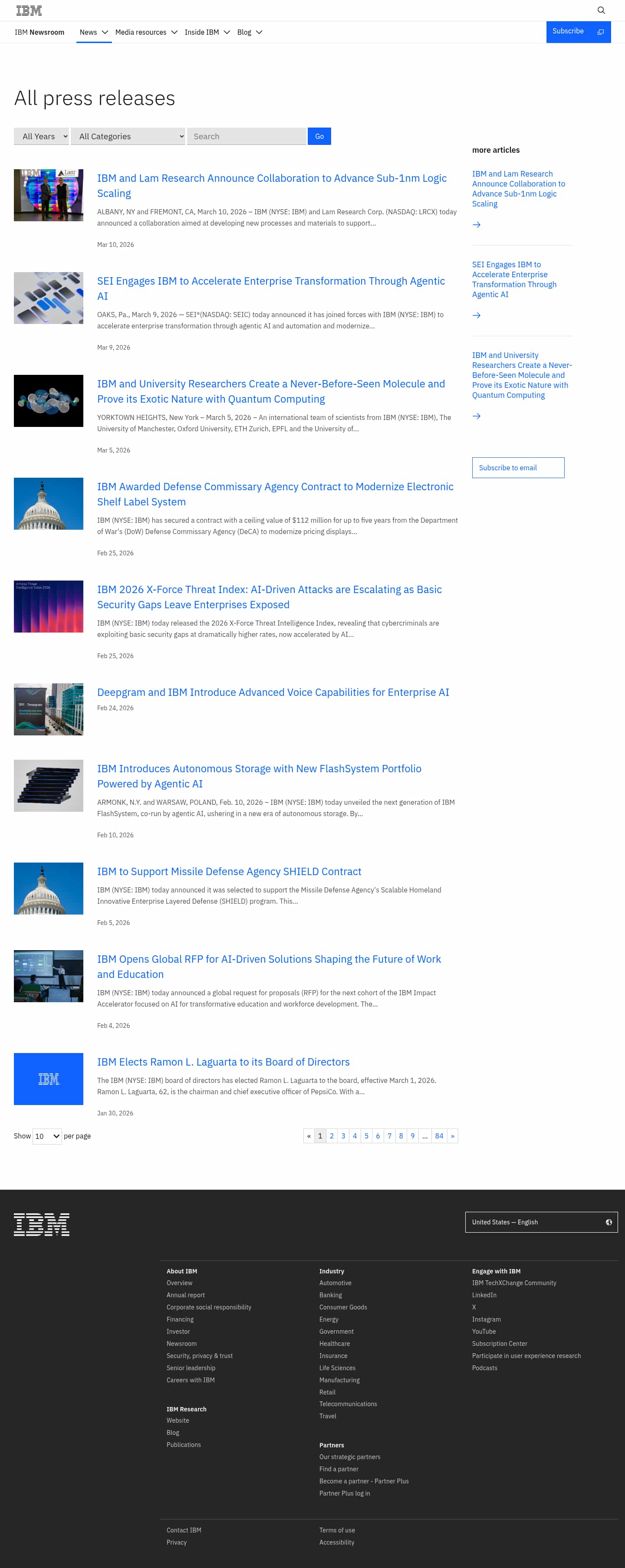The width and height of the screenshot is (625, 1568).
Task: Open the per page count dropdown
Action: pyautogui.click(x=47, y=1136)
